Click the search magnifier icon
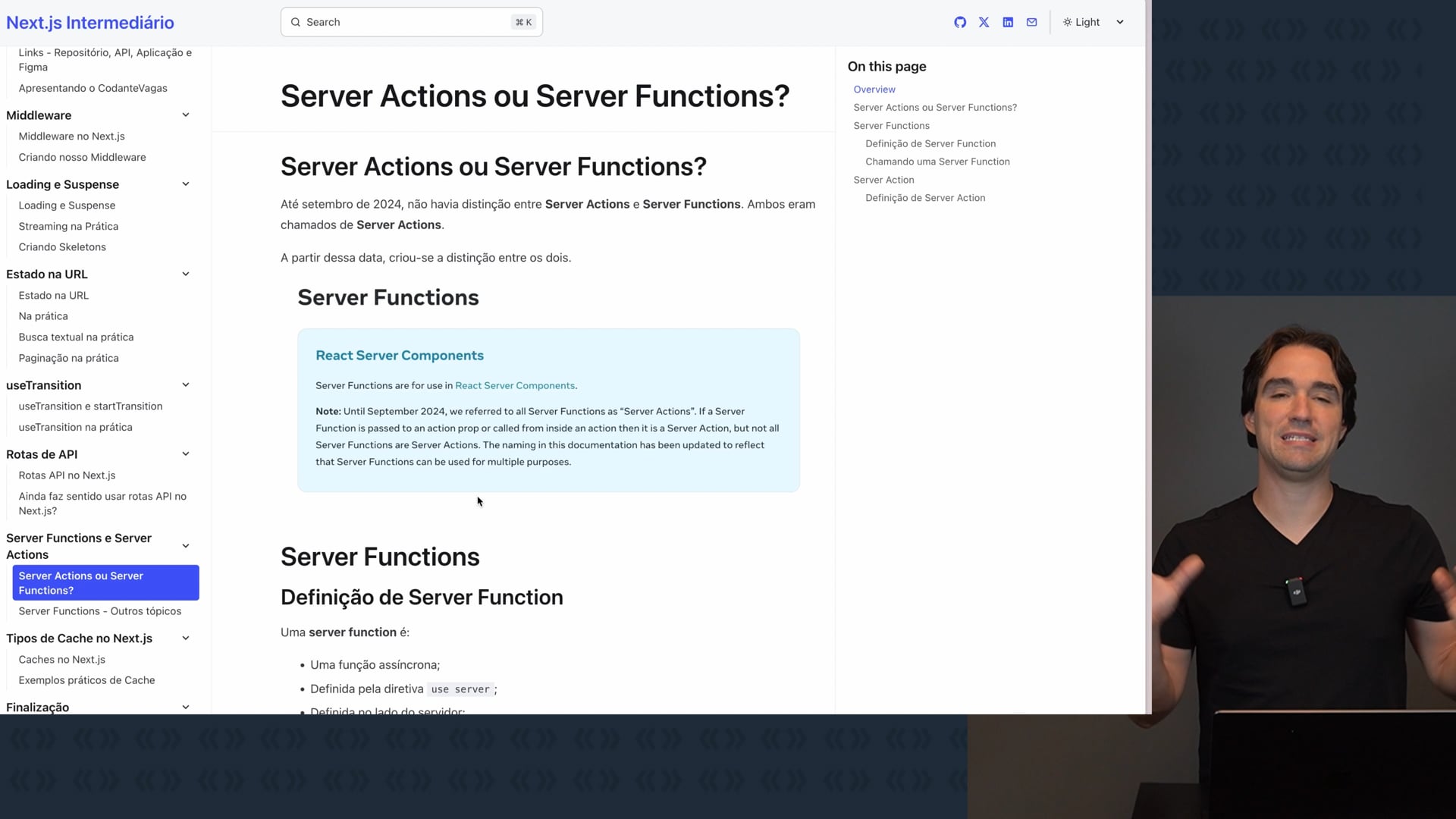 296,22
